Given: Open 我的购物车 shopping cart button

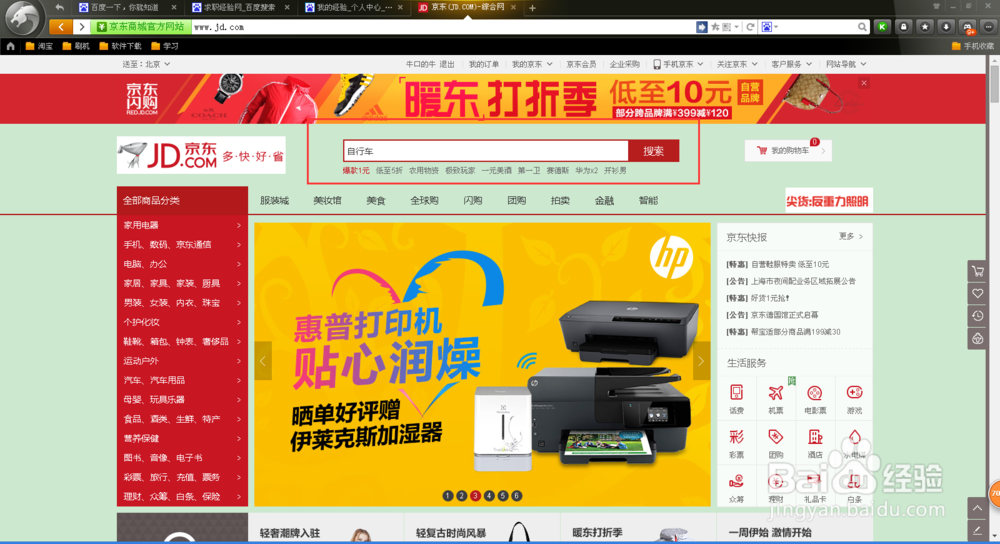Looking at the screenshot, I should pos(788,151).
